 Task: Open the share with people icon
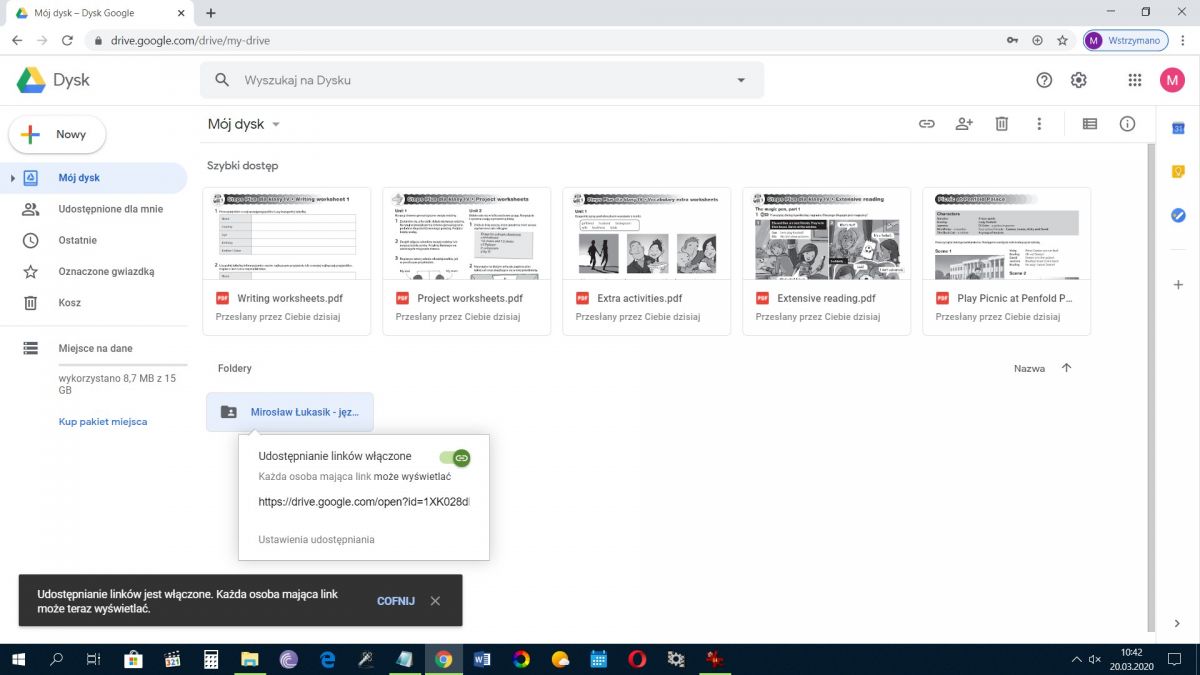(x=964, y=124)
